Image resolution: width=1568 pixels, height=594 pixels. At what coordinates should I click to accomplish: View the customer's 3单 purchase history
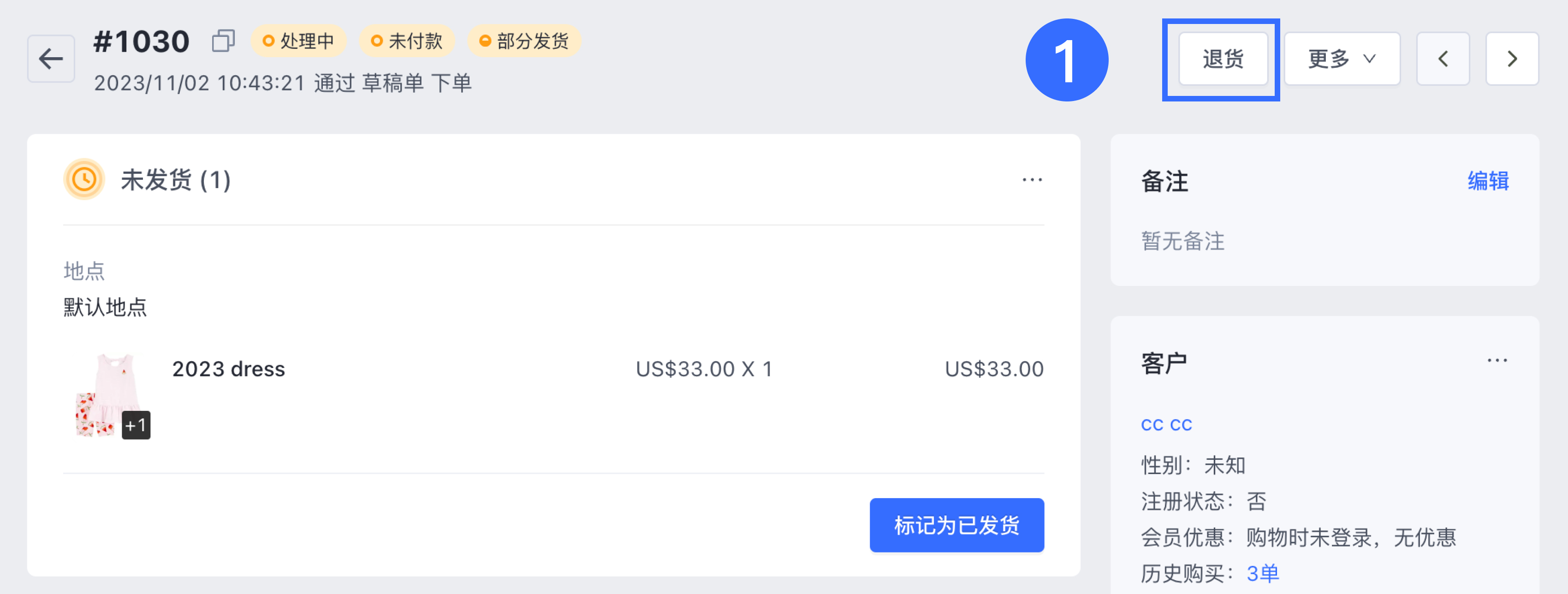(x=1262, y=573)
